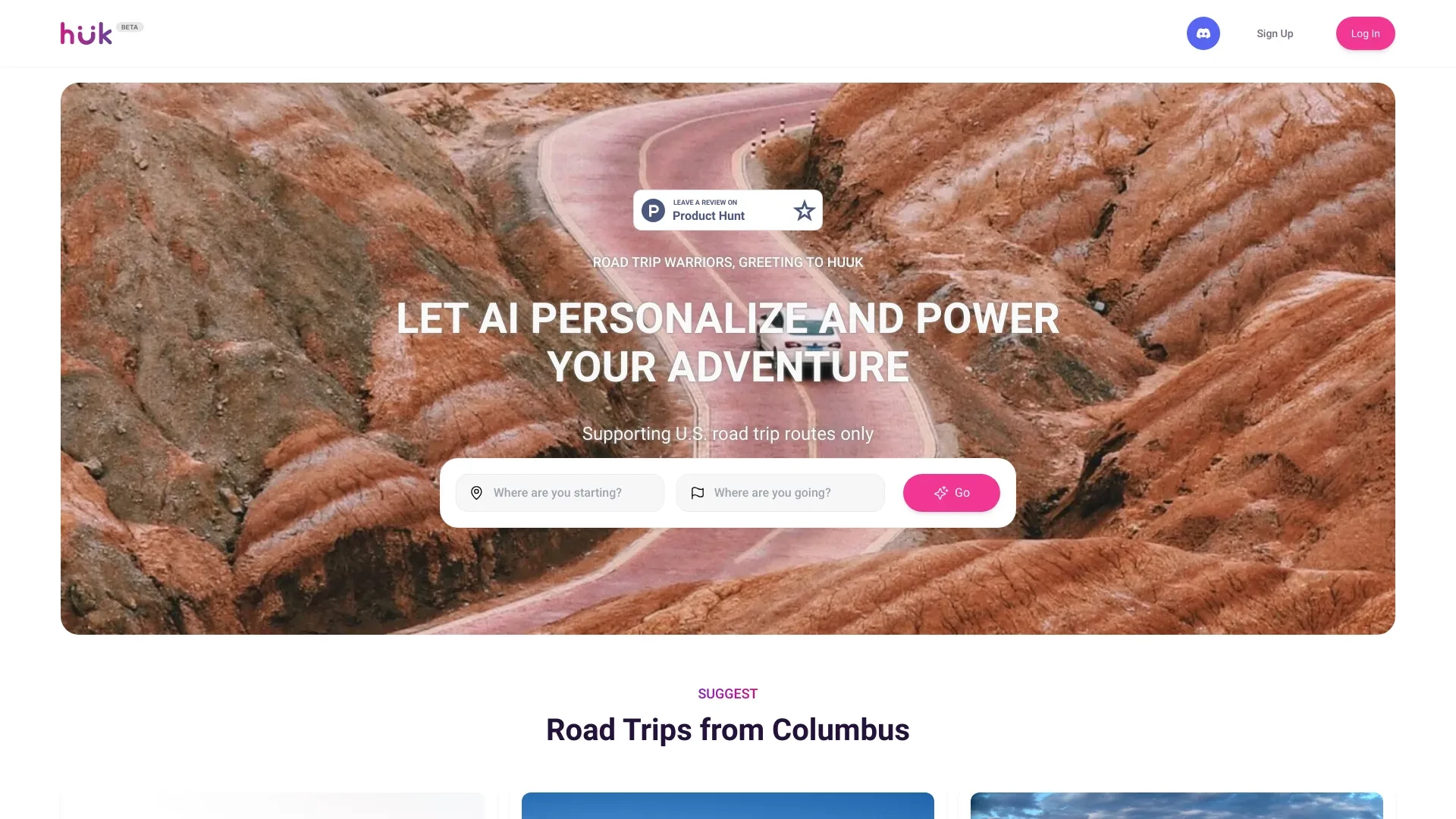
Task: Click the Huuk logo in top left
Action: pos(86,33)
